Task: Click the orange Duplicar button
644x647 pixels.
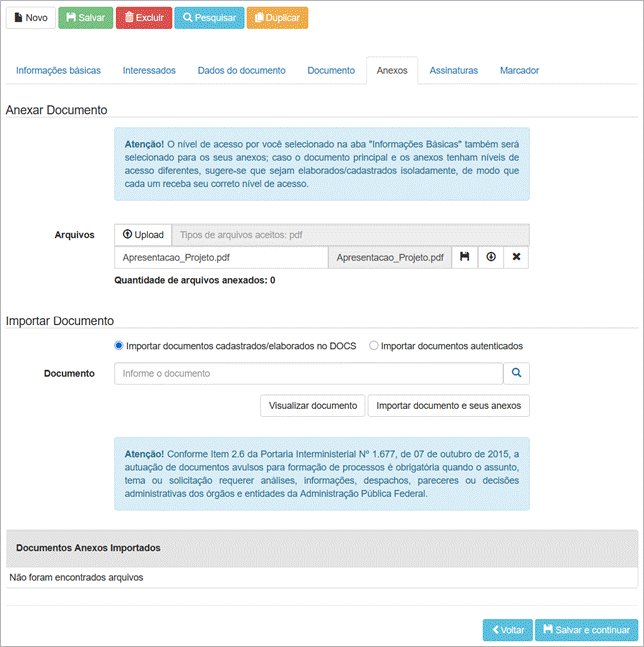Action: pyautogui.click(x=277, y=18)
